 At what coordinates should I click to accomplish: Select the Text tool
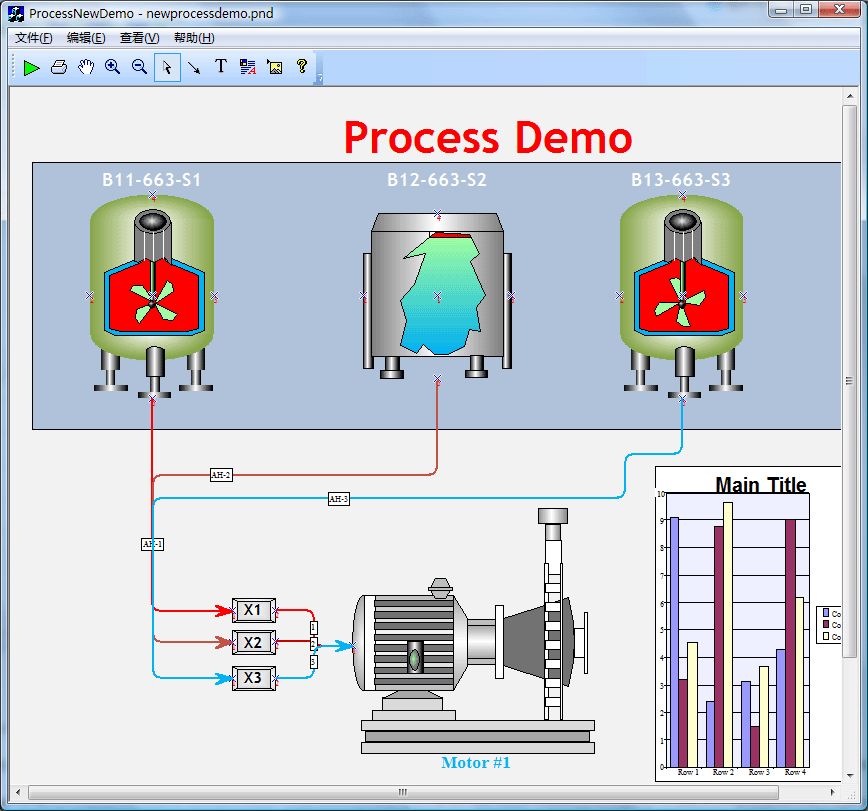(220, 67)
